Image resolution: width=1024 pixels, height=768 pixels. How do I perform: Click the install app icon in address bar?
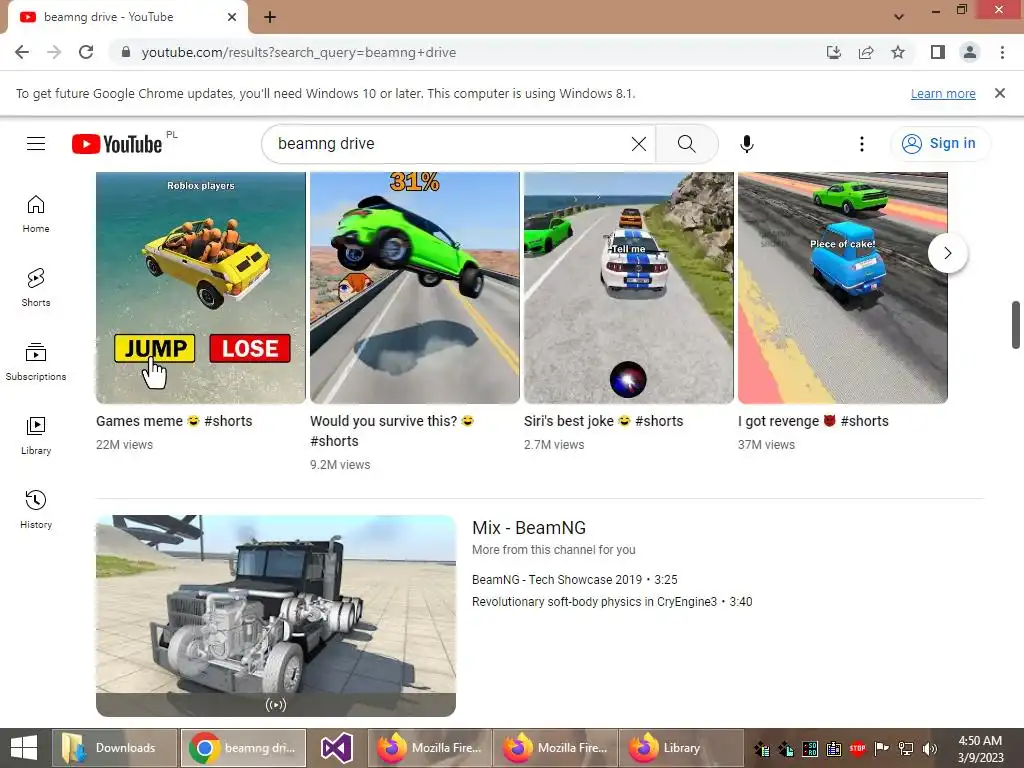click(x=833, y=52)
